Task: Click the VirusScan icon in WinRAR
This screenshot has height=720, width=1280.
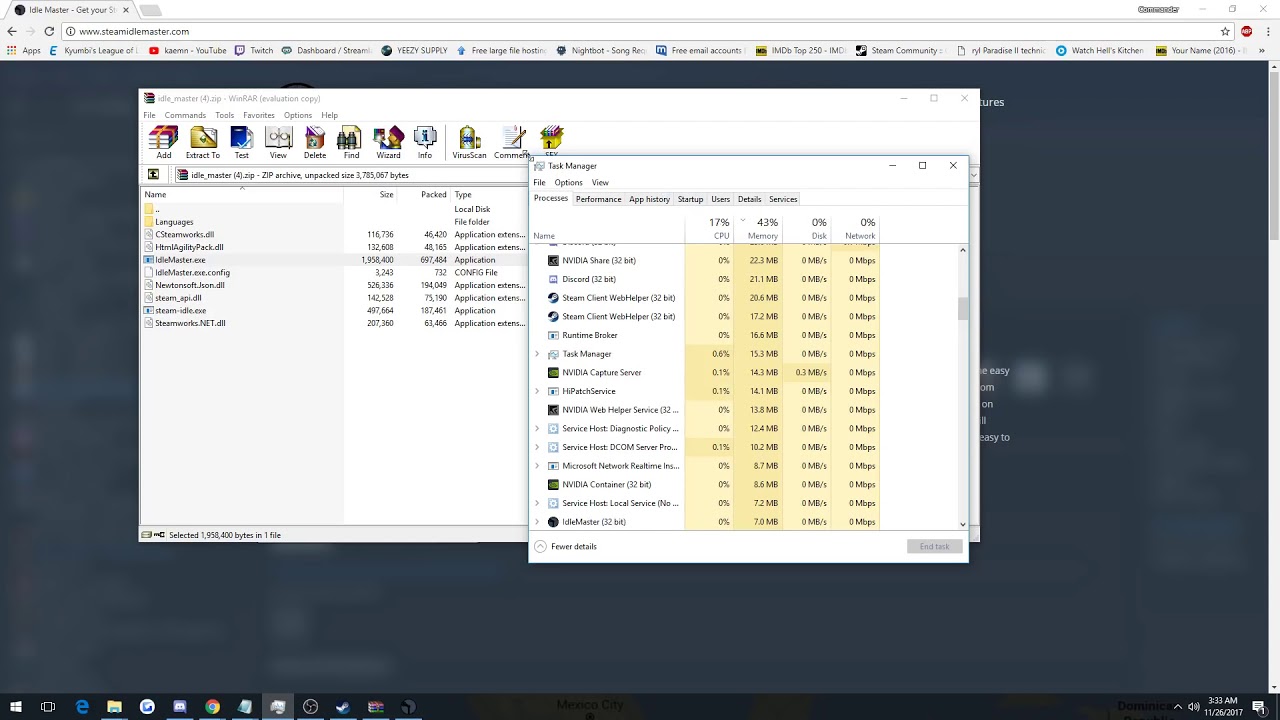Action: (469, 142)
